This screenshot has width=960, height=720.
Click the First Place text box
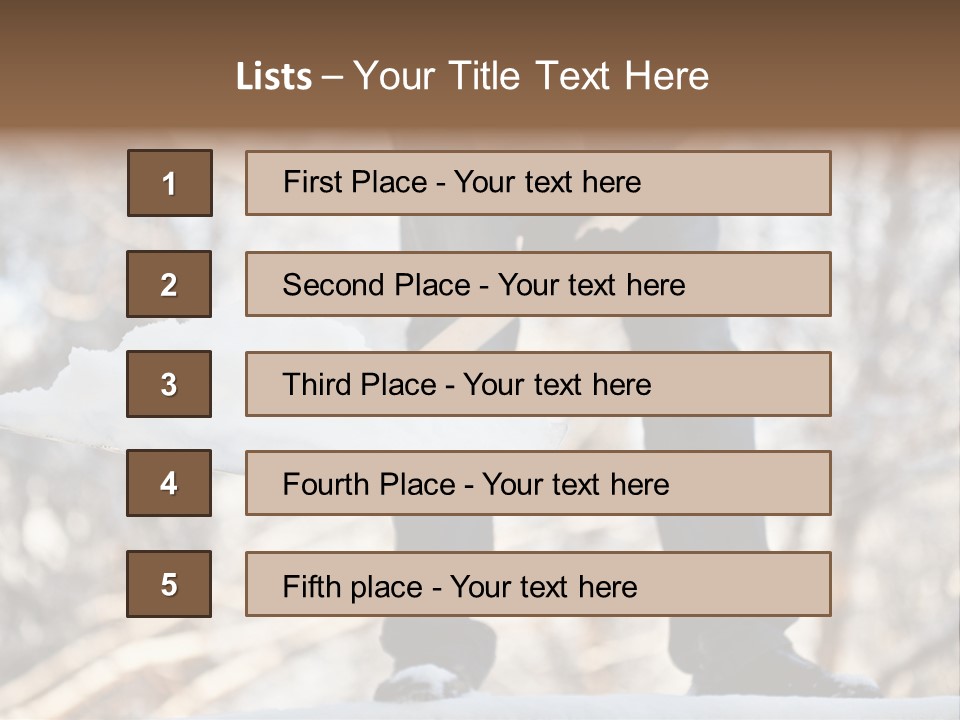[538, 183]
